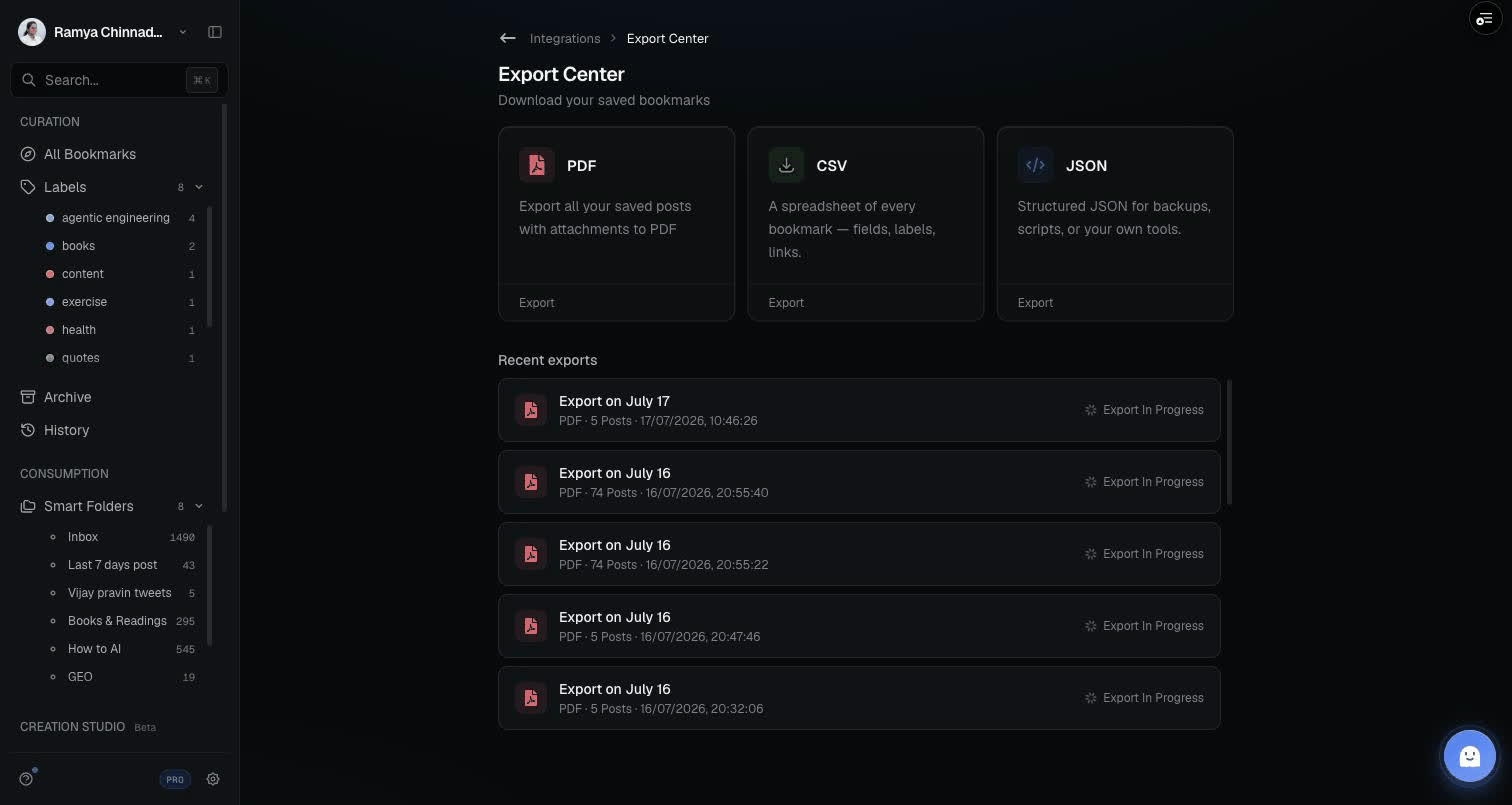Click the books label blue dot
This screenshot has height=805, width=1512.
coord(50,246)
